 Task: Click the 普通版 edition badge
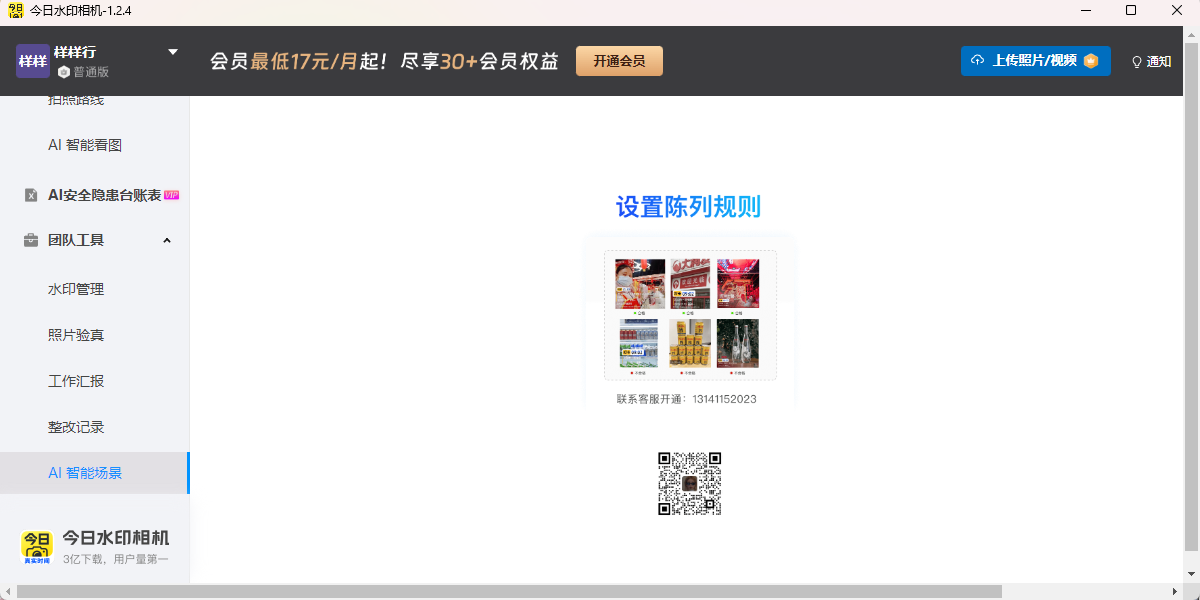point(83,72)
